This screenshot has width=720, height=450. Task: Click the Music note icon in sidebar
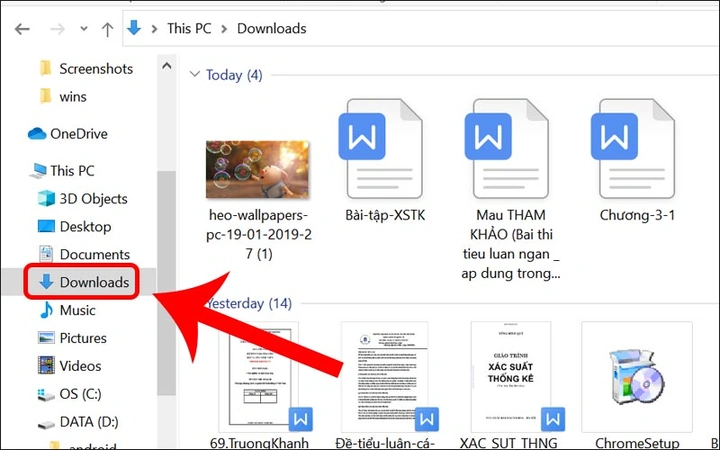pyautogui.click(x=46, y=310)
